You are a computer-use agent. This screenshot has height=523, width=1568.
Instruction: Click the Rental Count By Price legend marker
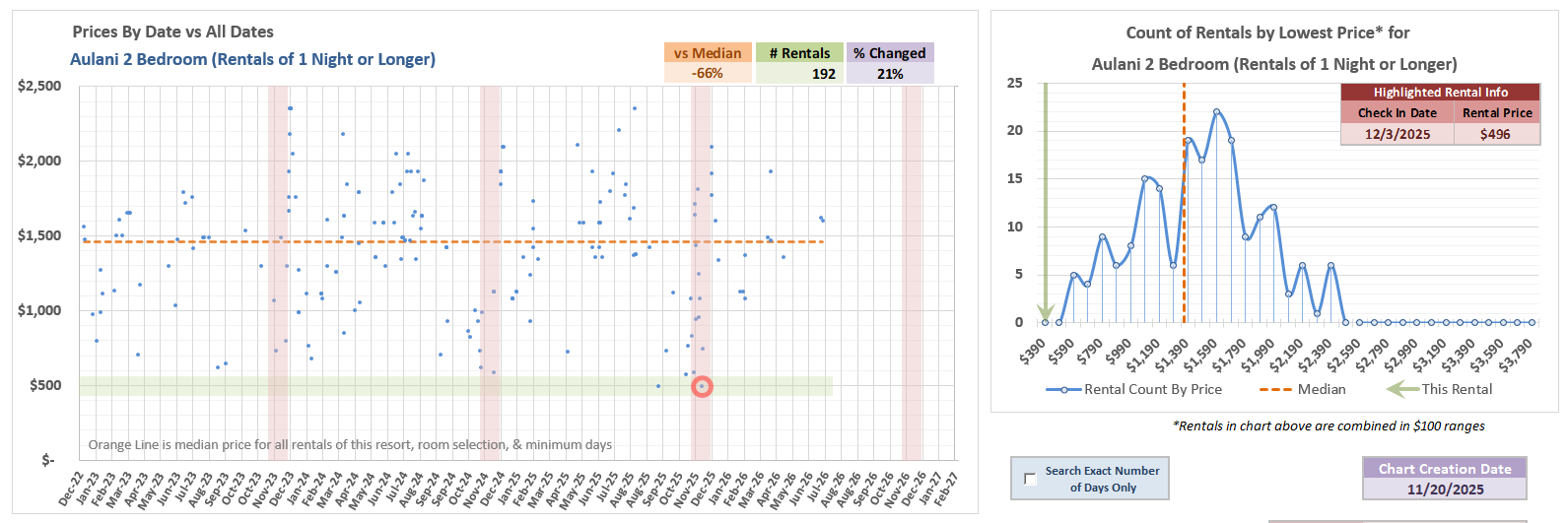(x=1063, y=390)
